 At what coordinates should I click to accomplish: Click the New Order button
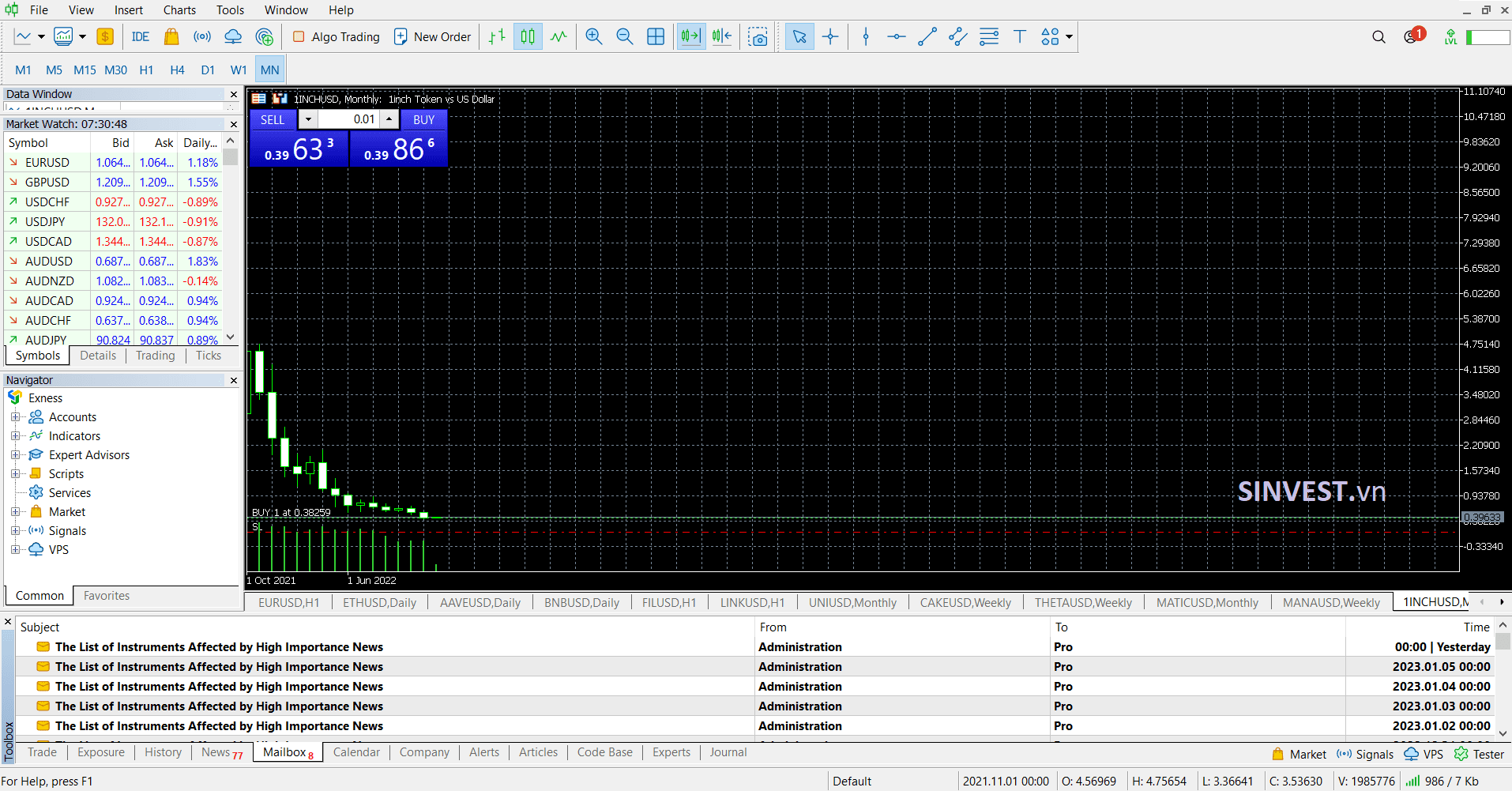pyautogui.click(x=432, y=36)
